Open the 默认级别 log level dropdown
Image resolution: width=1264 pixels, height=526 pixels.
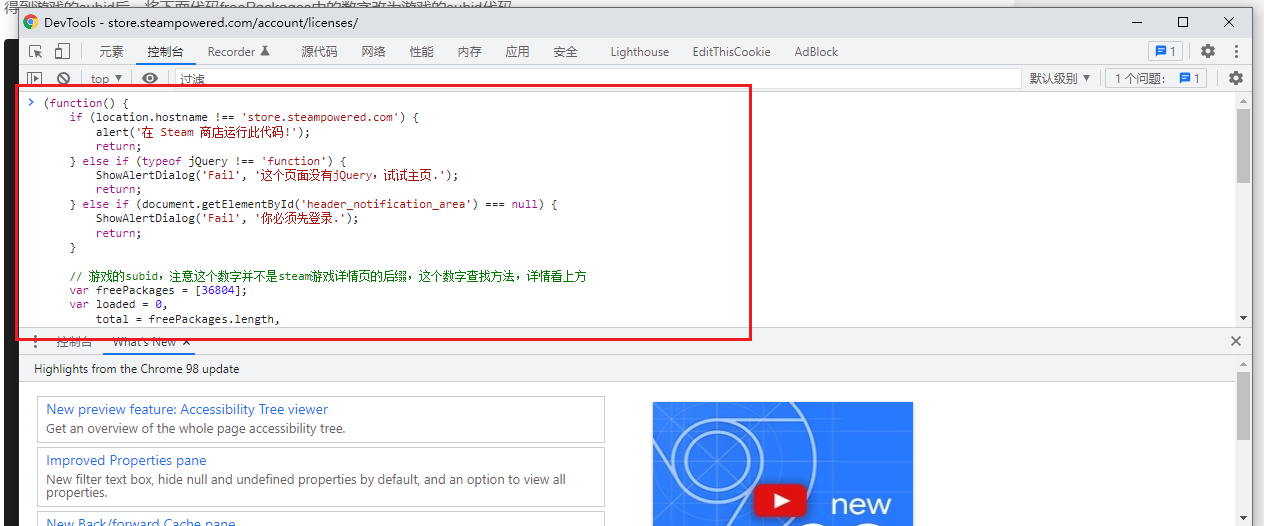tap(1060, 78)
